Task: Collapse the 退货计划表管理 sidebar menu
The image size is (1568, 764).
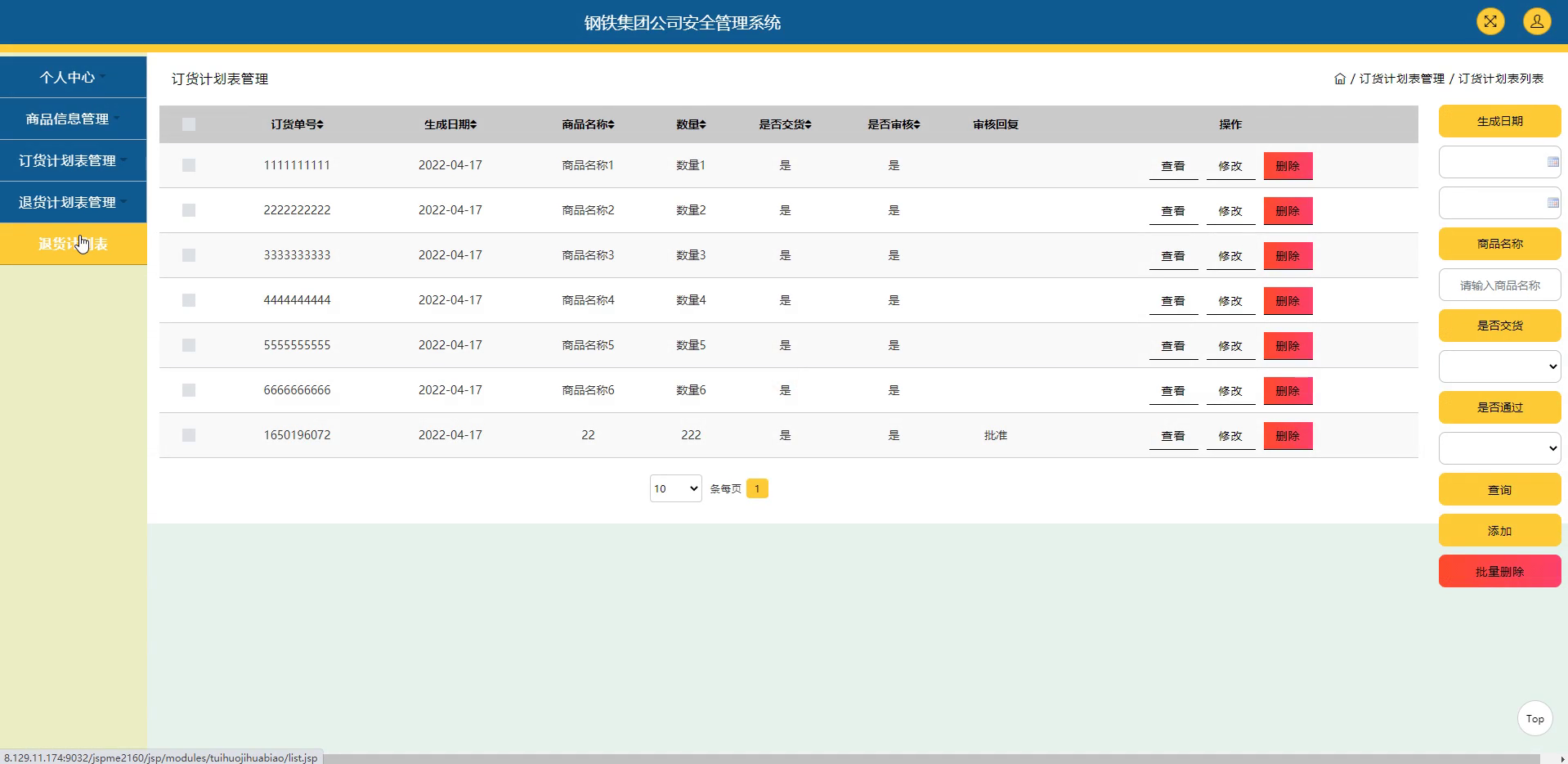Action: click(x=74, y=202)
